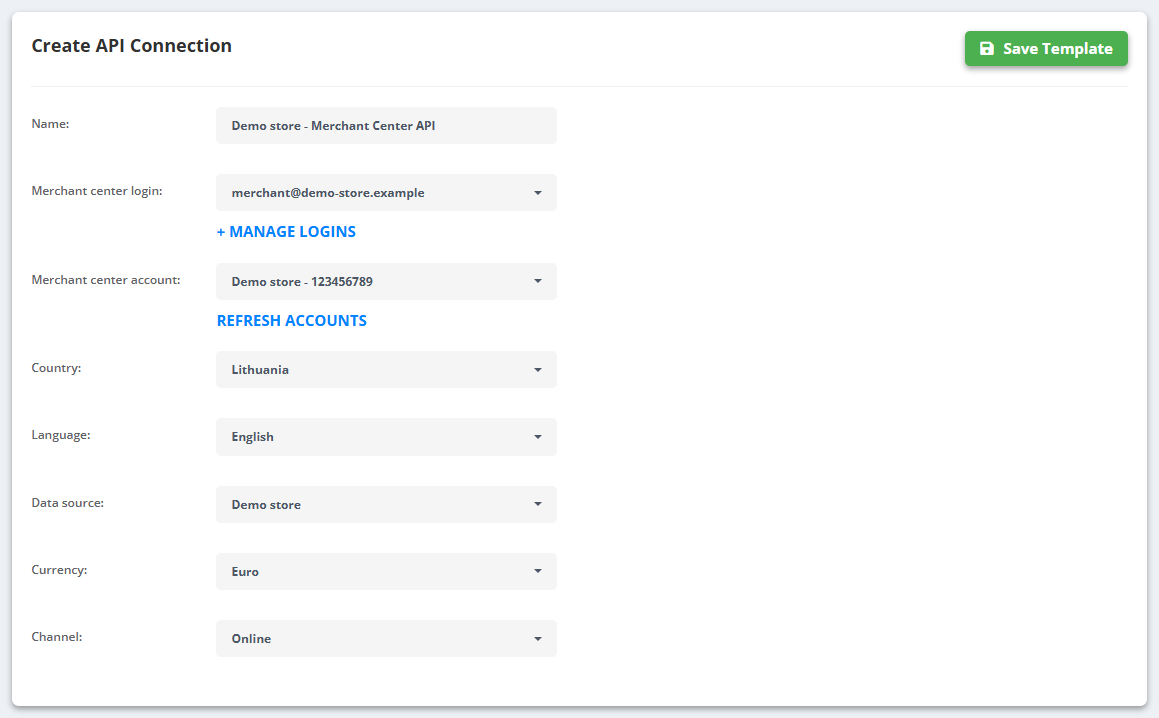This screenshot has height=718, width=1159.
Task: Click the floppy disk icon in Save Template
Action: click(987, 48)
